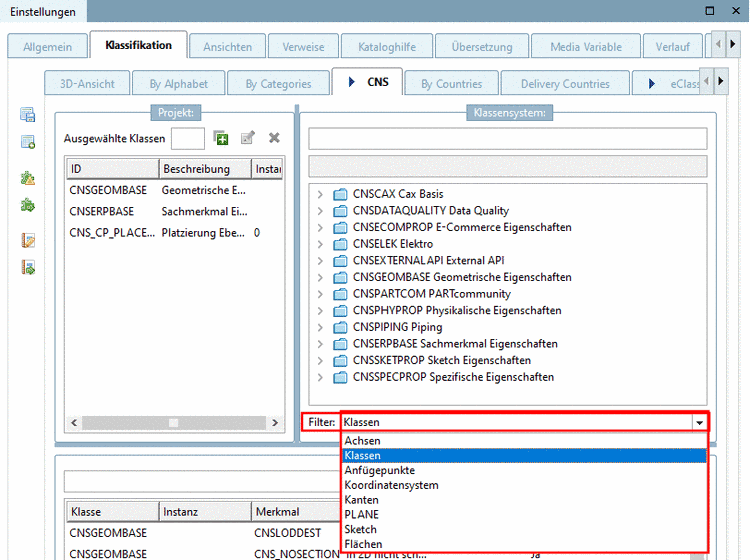This screenshot has width=750, height=560.
Task: Click the Klasse column header
Action: (x=112, y=512)
